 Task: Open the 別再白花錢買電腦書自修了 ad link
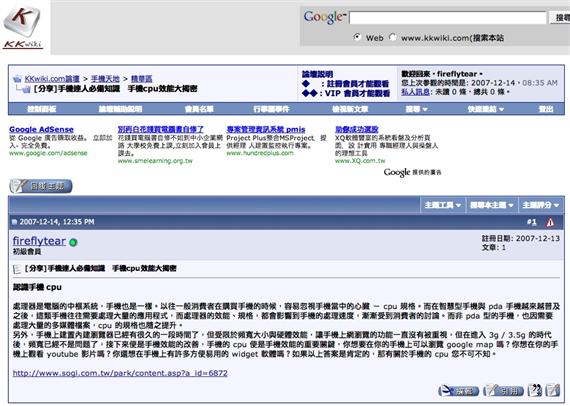(x=161, y=129)
